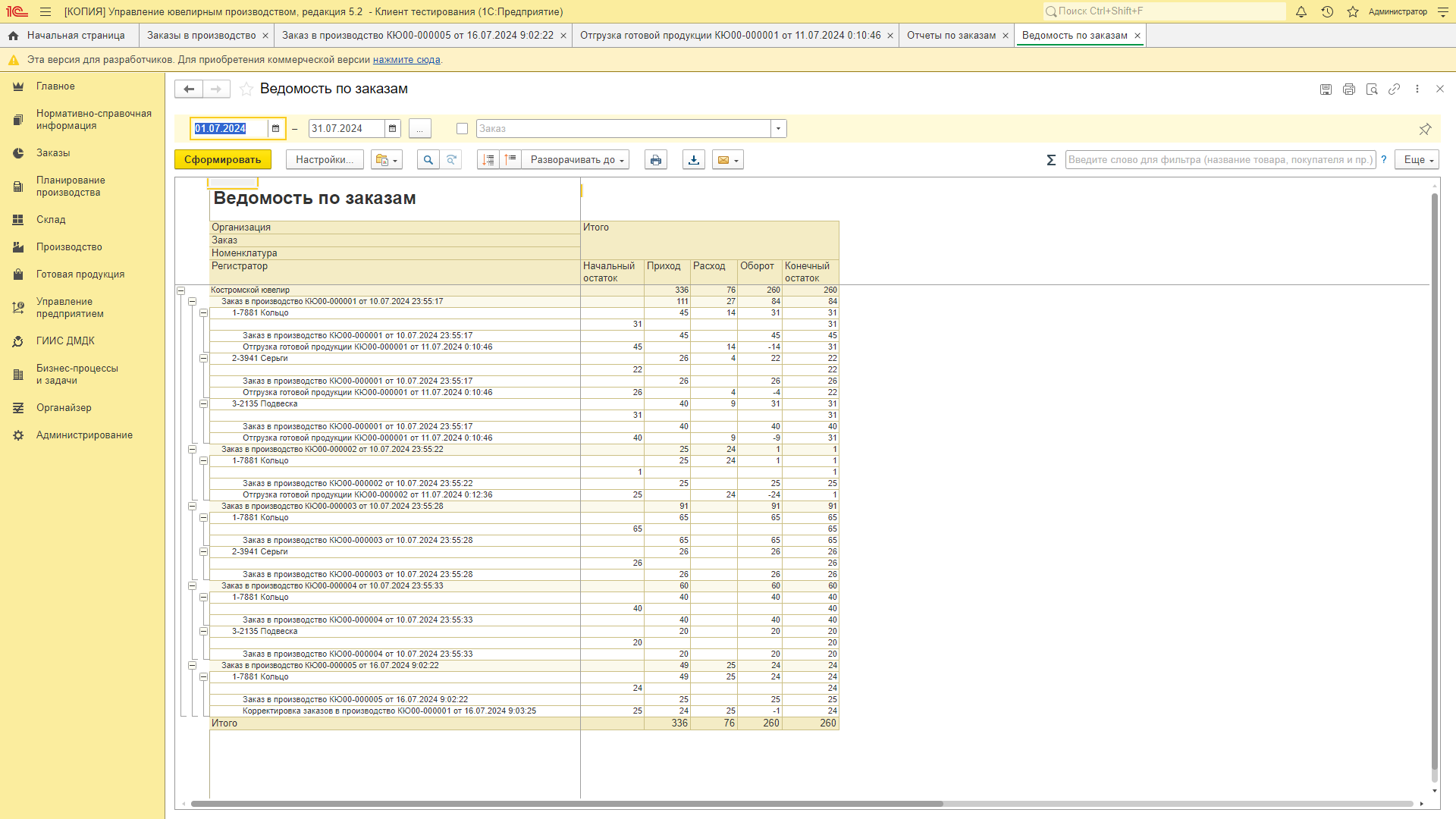Open the Разворачивать до dropdown
The width and height of the screenshot is (1456, 819).
coord(576,160)
